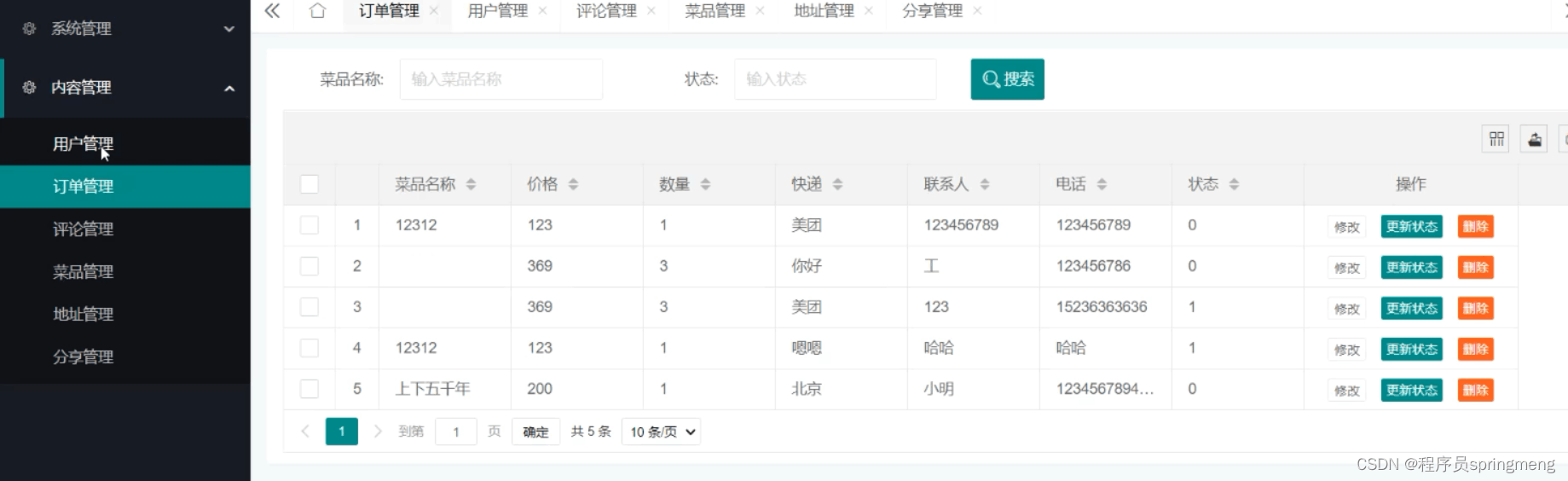Close the 用户管理 tab
The image size is (1568, 481).
542,11
